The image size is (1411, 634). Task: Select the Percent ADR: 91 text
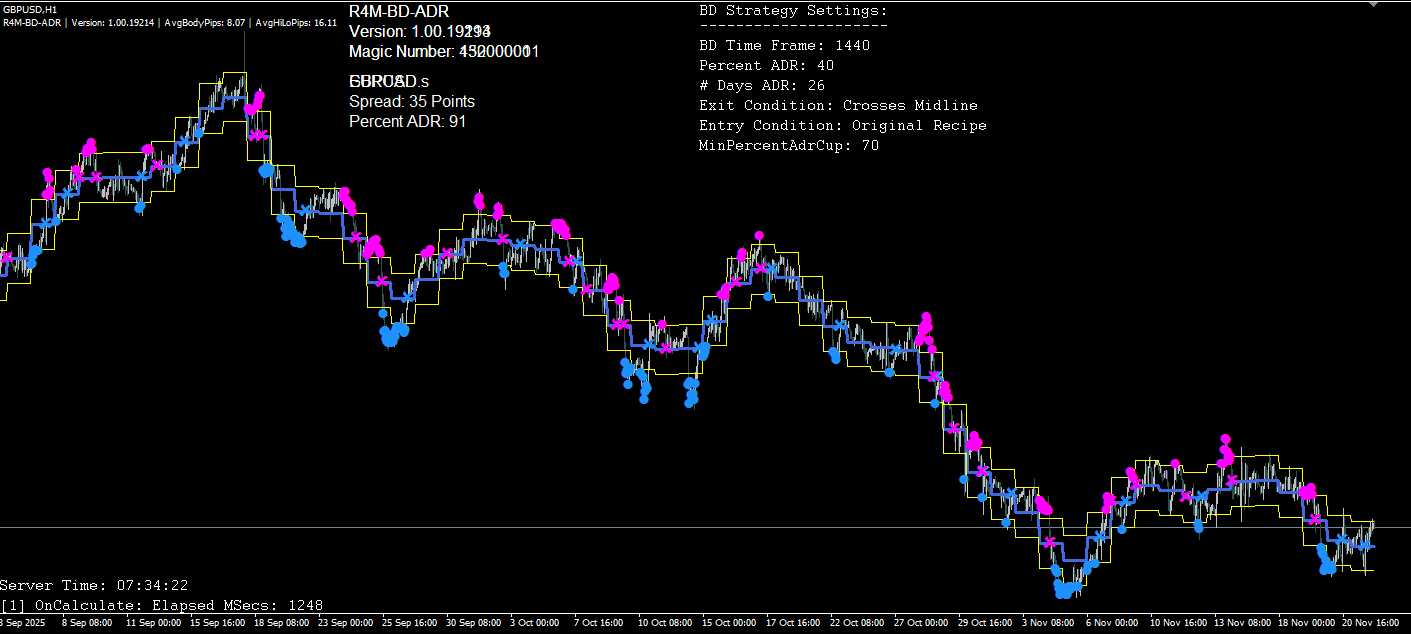click(407, 121)
